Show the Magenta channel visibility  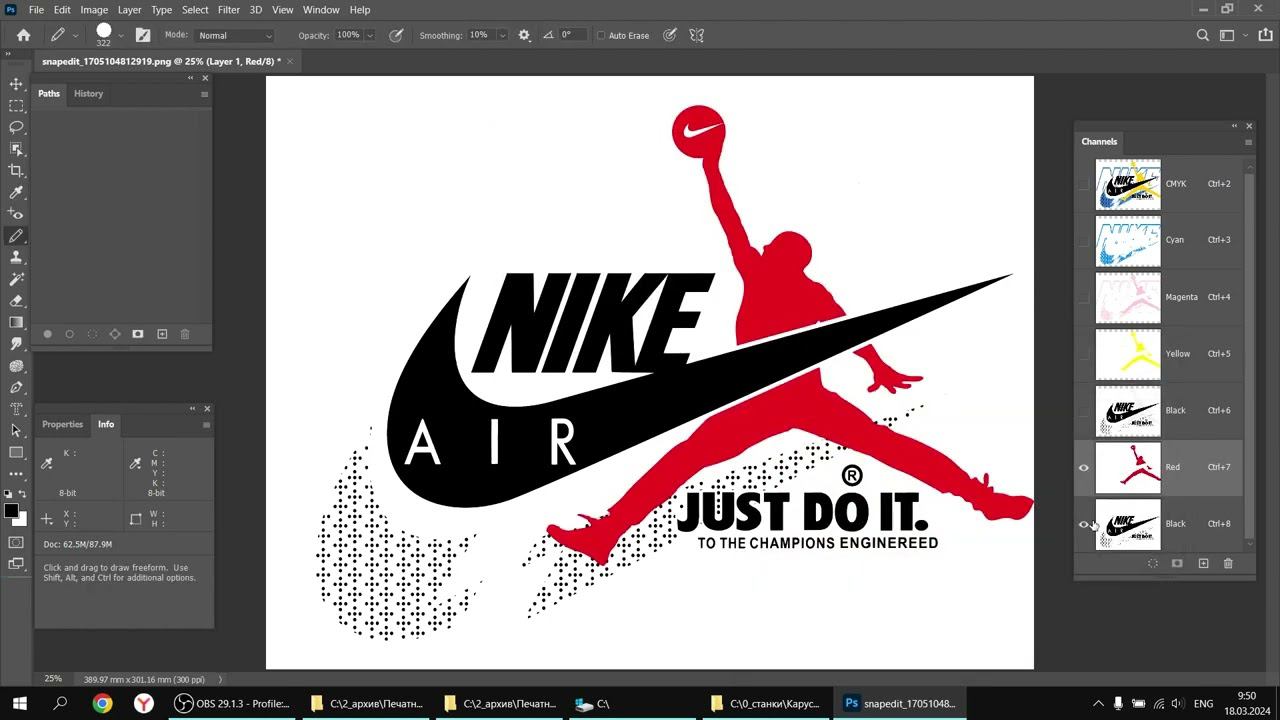tap(1084, 297)
